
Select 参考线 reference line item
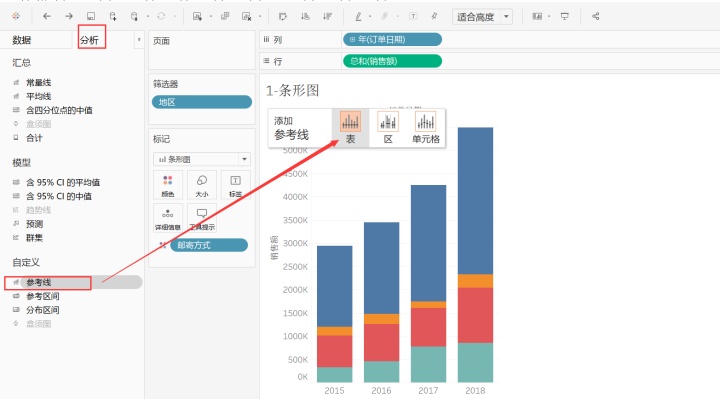click(39, 282)
